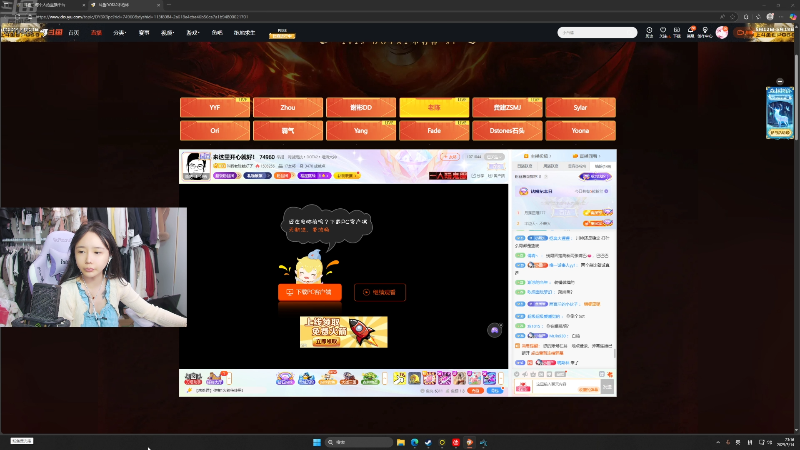Click the purple badge button below the ranking tabs
The height and width of the screenshot is (450, 800).
[595, 177]
